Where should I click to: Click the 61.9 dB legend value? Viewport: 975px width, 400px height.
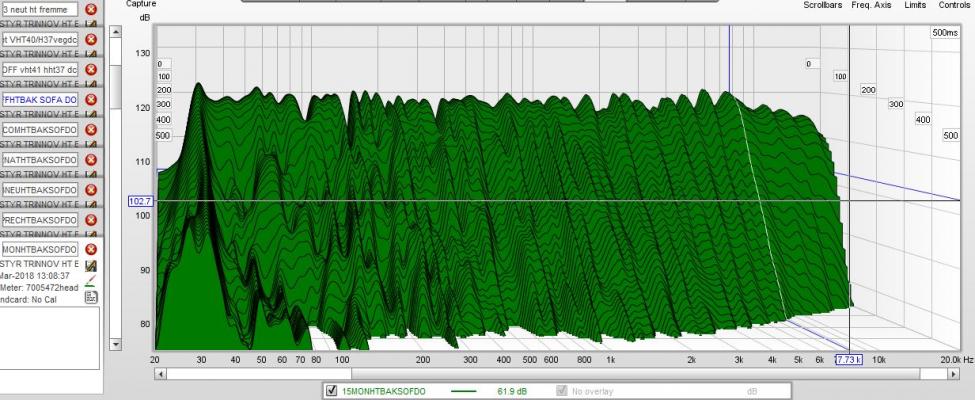(512, 391)
